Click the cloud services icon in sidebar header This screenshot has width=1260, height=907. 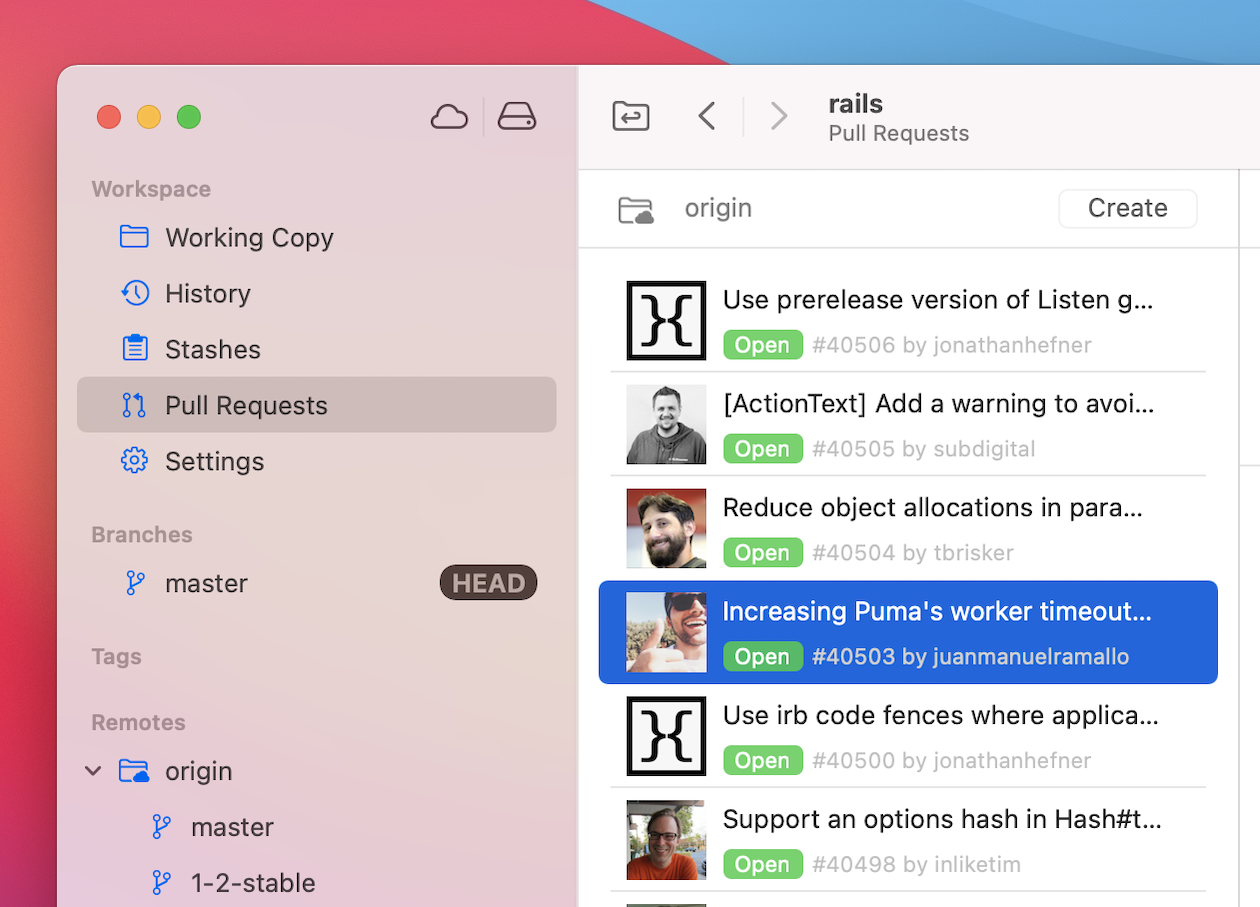click(x=449, y=117)
